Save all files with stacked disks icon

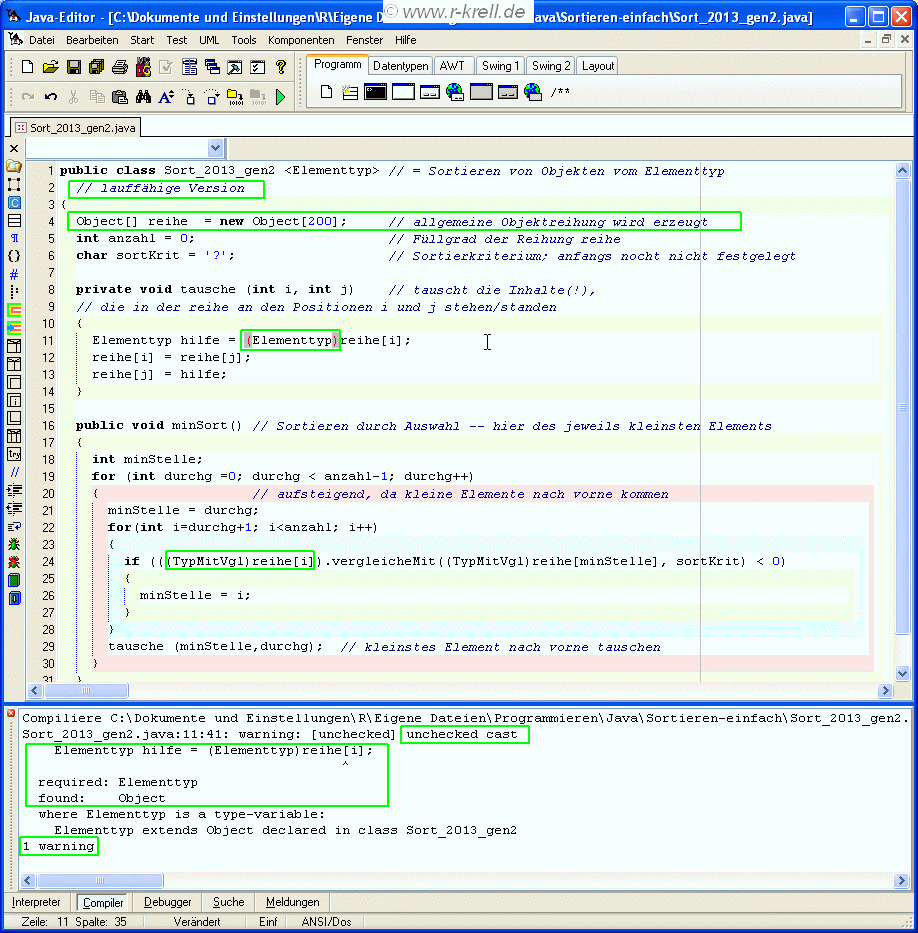[x=96, y=67]
